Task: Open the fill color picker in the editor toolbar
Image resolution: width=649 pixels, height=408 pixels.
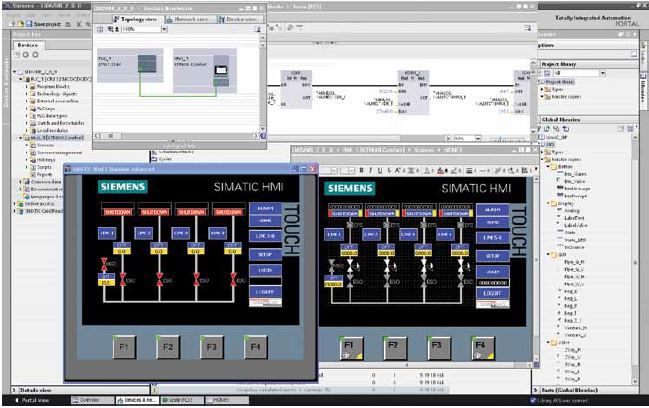Action: click(x=441, y=170)
